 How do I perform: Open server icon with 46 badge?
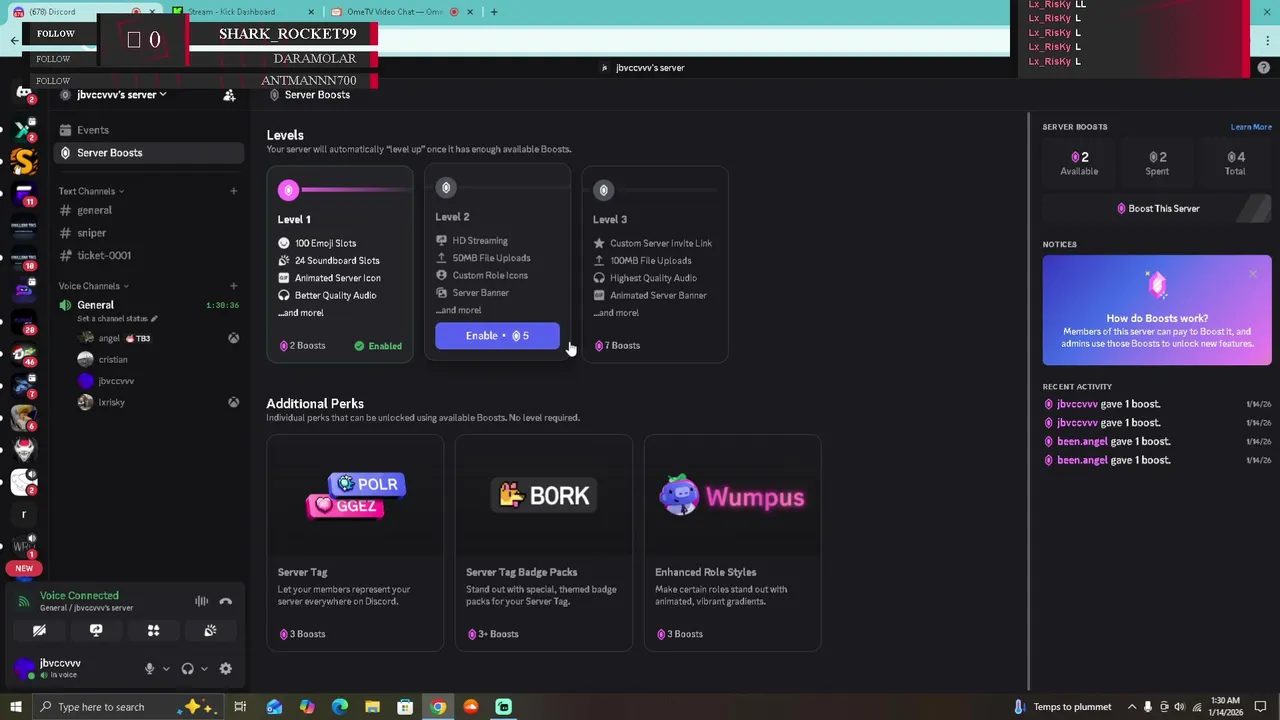coord(24,353)
